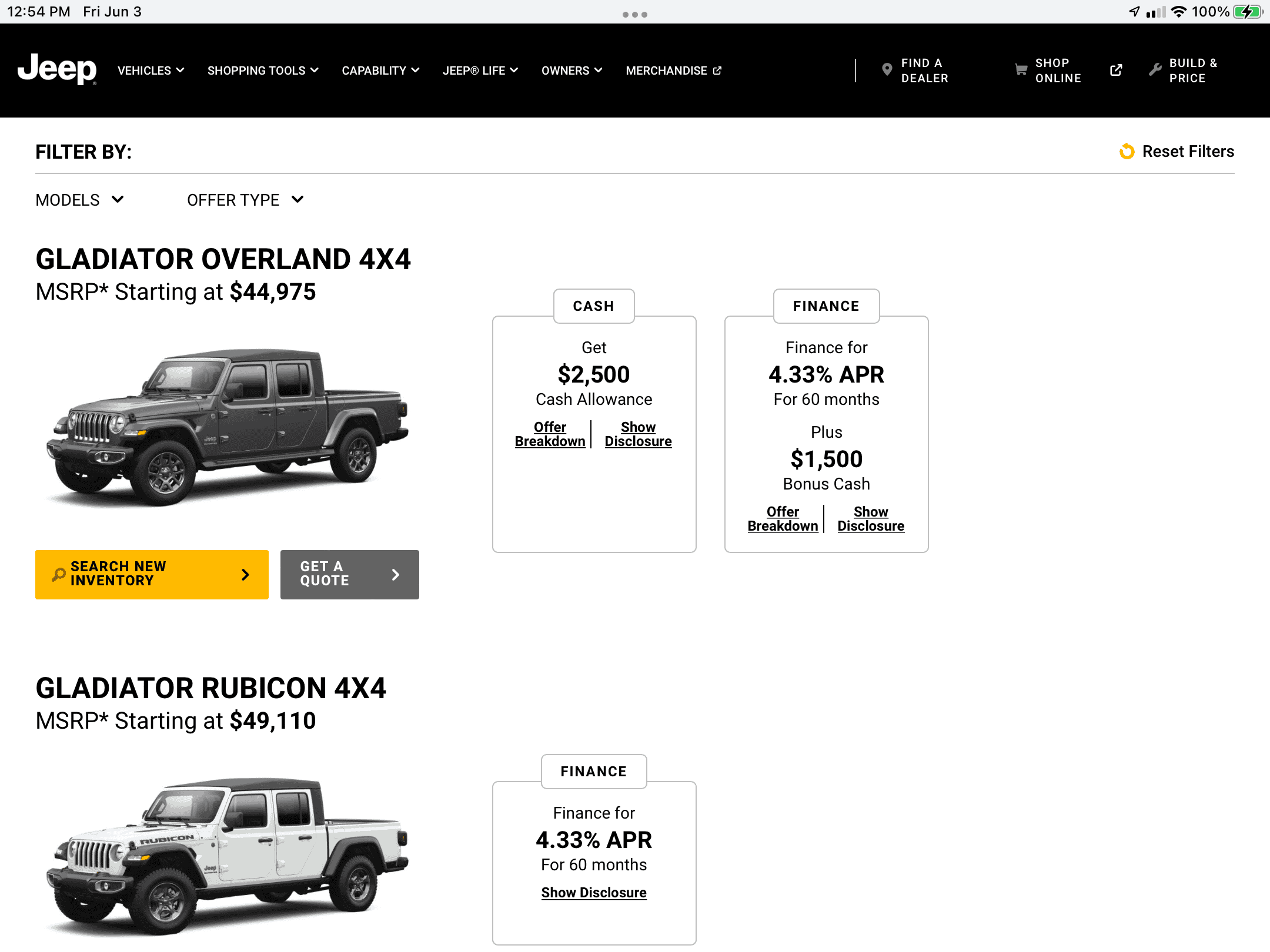Open the Shopping Tools menu
This screenshot has height=952, width=1270.
pos(263,71)
